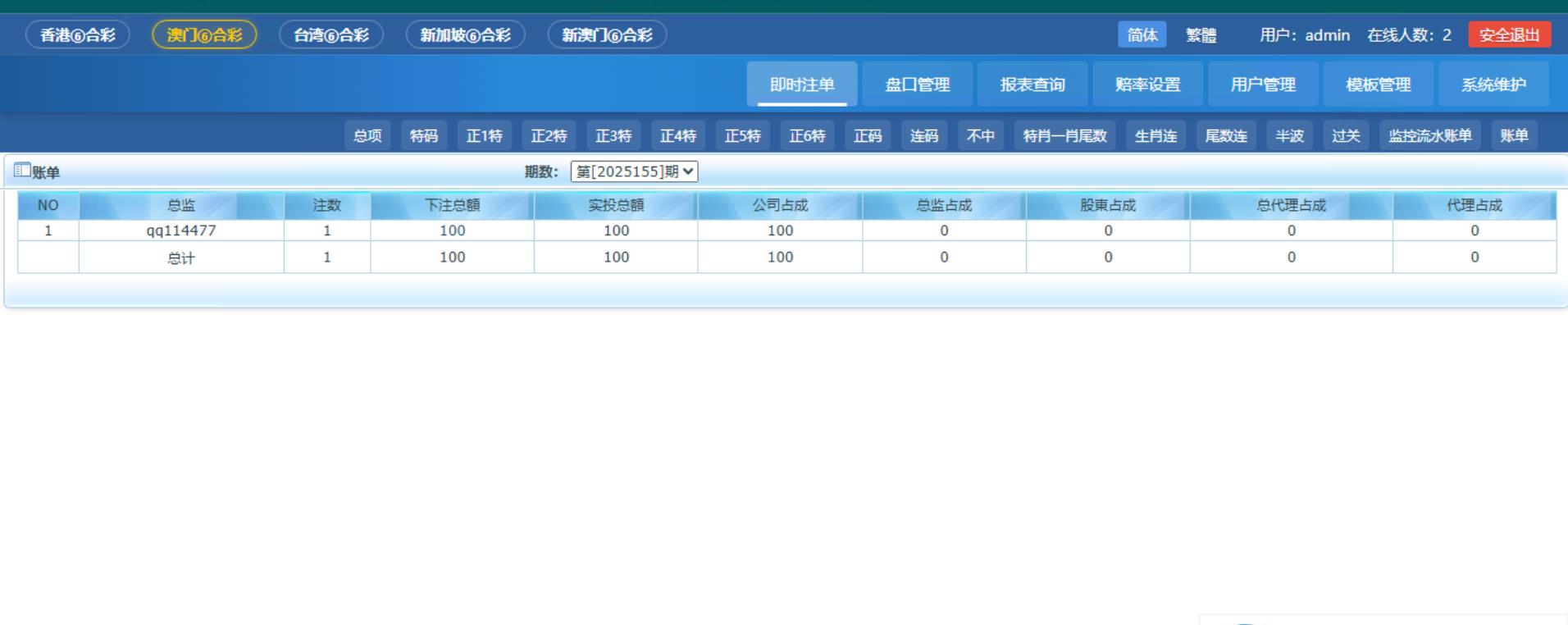Switch language to 繁體

pyautogui.click(x=1201, y=34)
